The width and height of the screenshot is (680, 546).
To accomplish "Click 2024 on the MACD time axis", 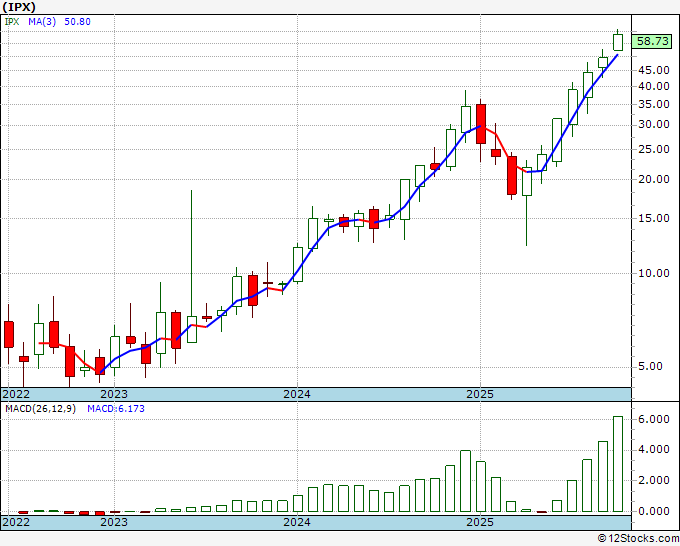I will coord(297,522).
